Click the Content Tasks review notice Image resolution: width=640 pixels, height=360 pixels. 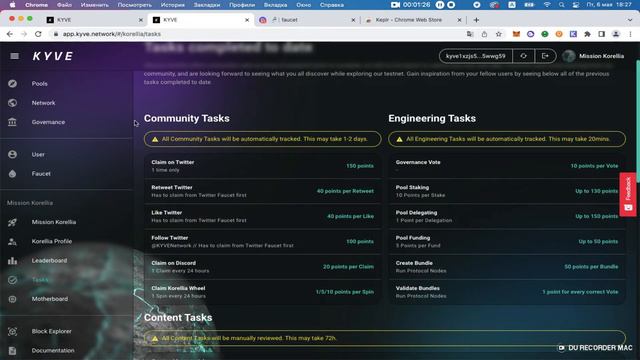pos(385,338)
